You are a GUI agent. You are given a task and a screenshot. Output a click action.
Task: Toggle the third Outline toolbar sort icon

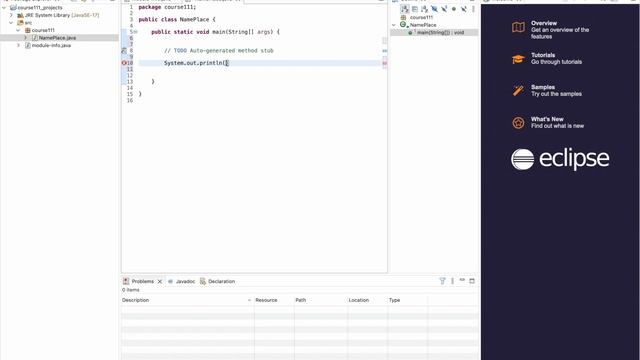[424, 9]
